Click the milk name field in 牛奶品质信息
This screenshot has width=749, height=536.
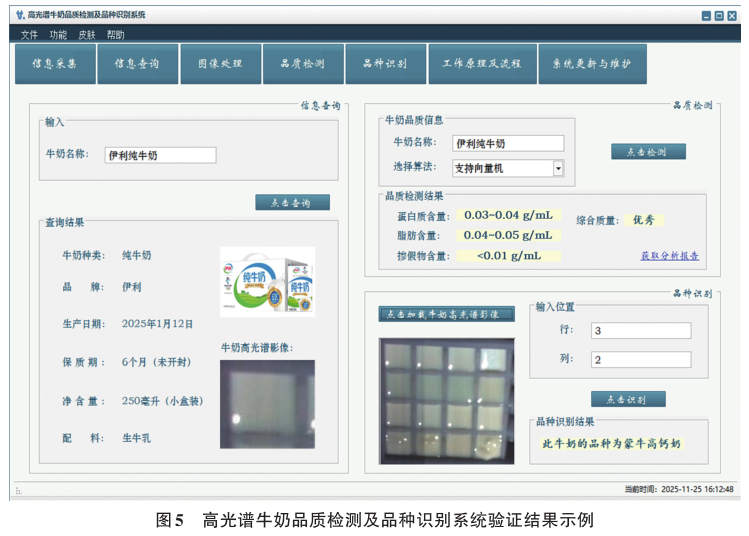click(x=508, y=143)
